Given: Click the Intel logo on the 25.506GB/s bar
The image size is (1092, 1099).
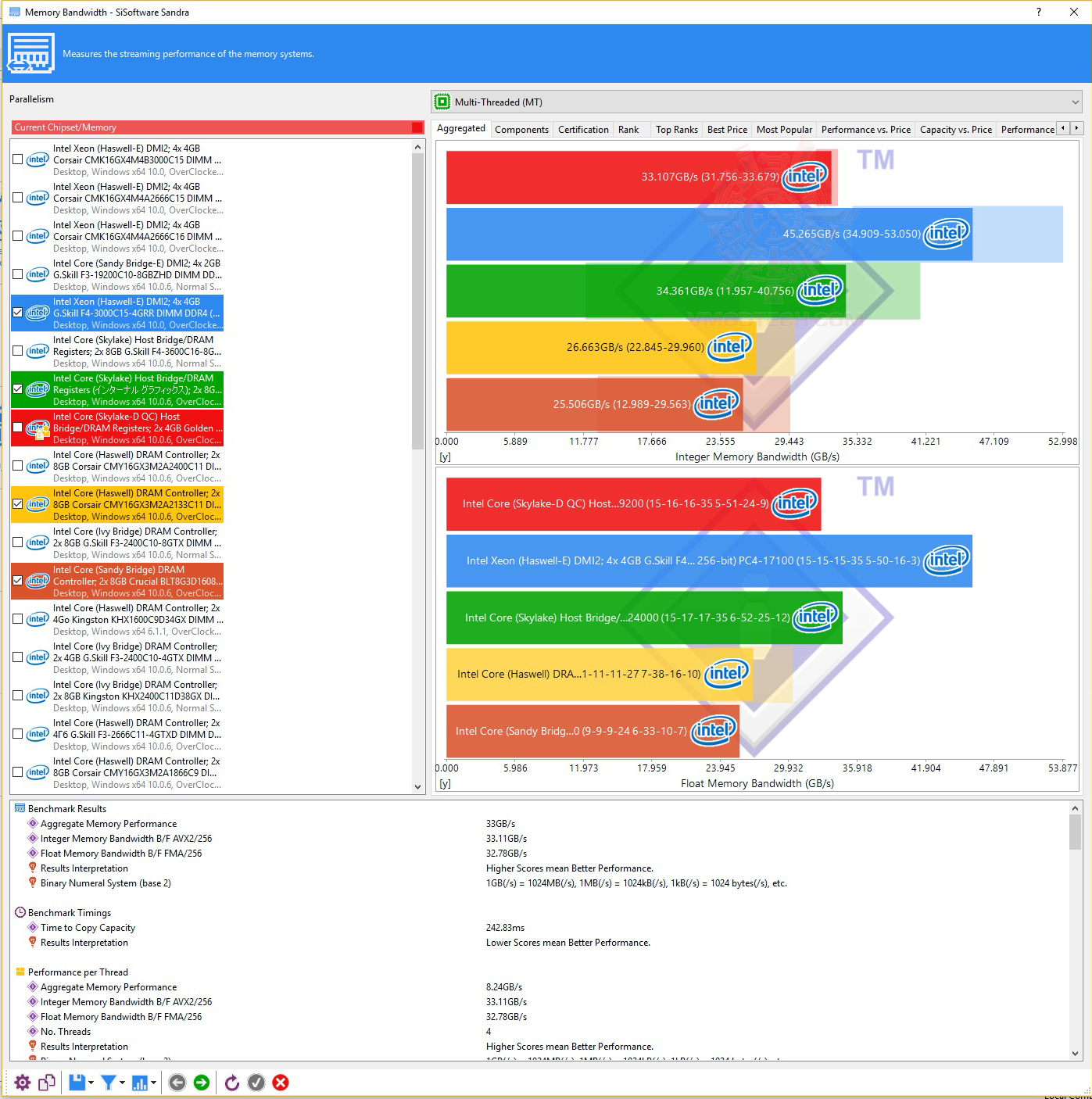Looking at the screenshot, I should pyautogui.click(x=716, y=404).
